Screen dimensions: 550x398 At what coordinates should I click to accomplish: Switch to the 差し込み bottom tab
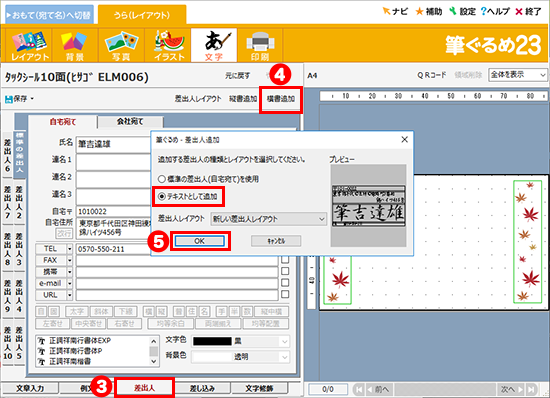click(x=202, y=388)
